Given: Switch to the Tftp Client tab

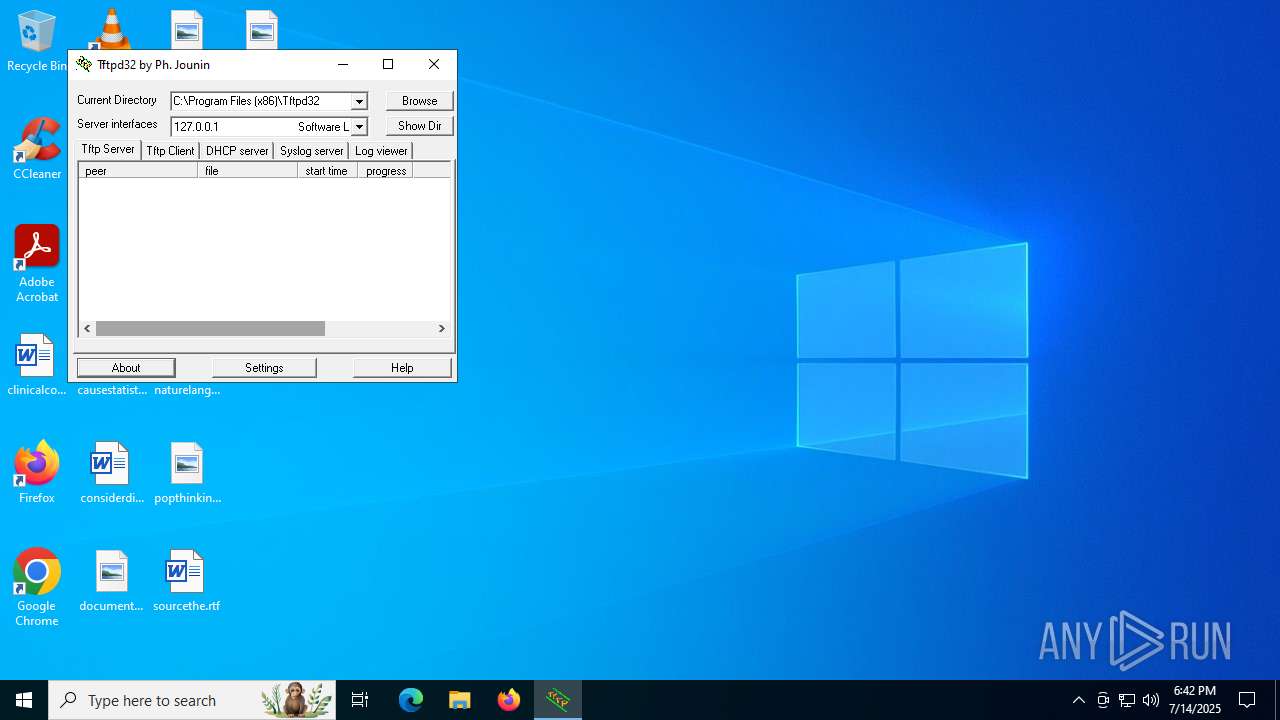Looking at the screenshot, I should pyautogui.click(x=170, y=151).
